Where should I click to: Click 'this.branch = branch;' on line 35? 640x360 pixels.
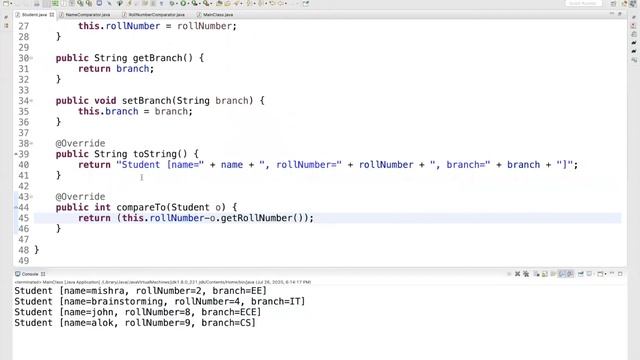(x=135, y=111)
